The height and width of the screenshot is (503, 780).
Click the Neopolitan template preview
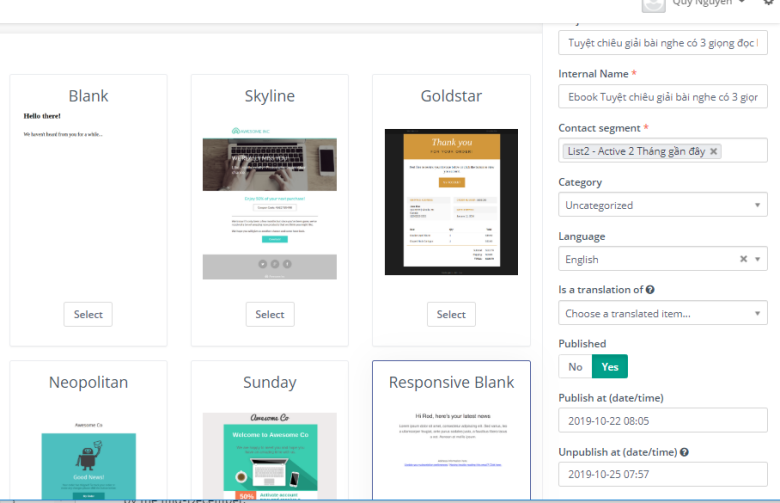coord(88,455)
